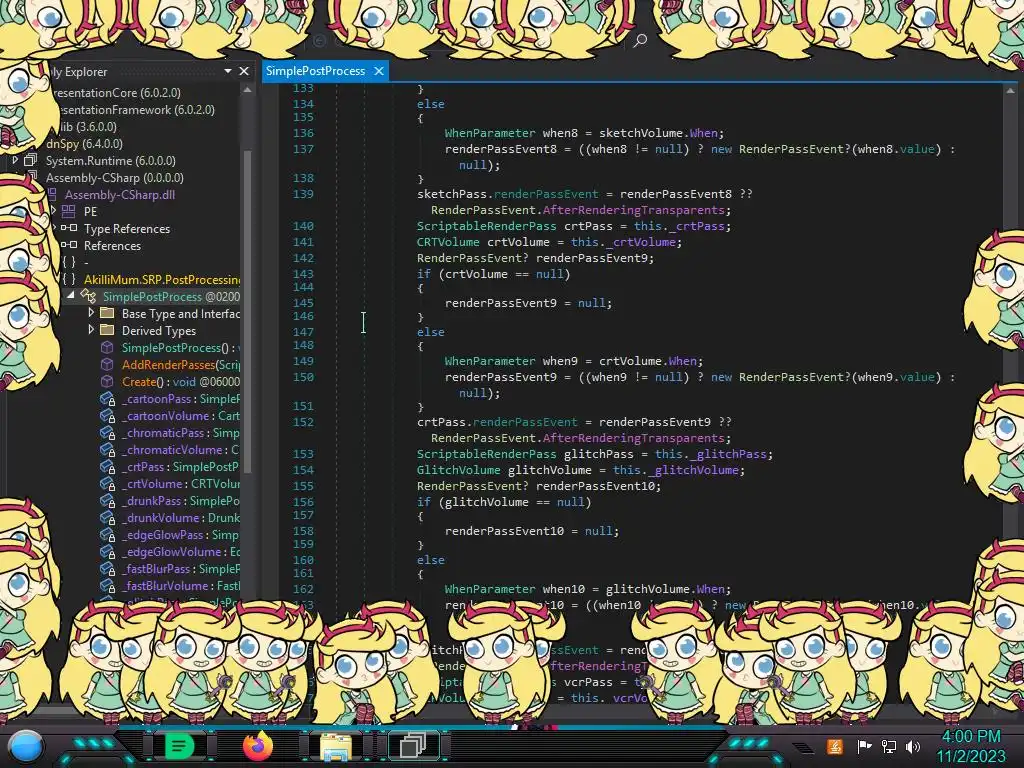Viewport: 1024px width, 768px height.
Task: Click the _edgeGlowPass field icon
Action: coord(108,535)
